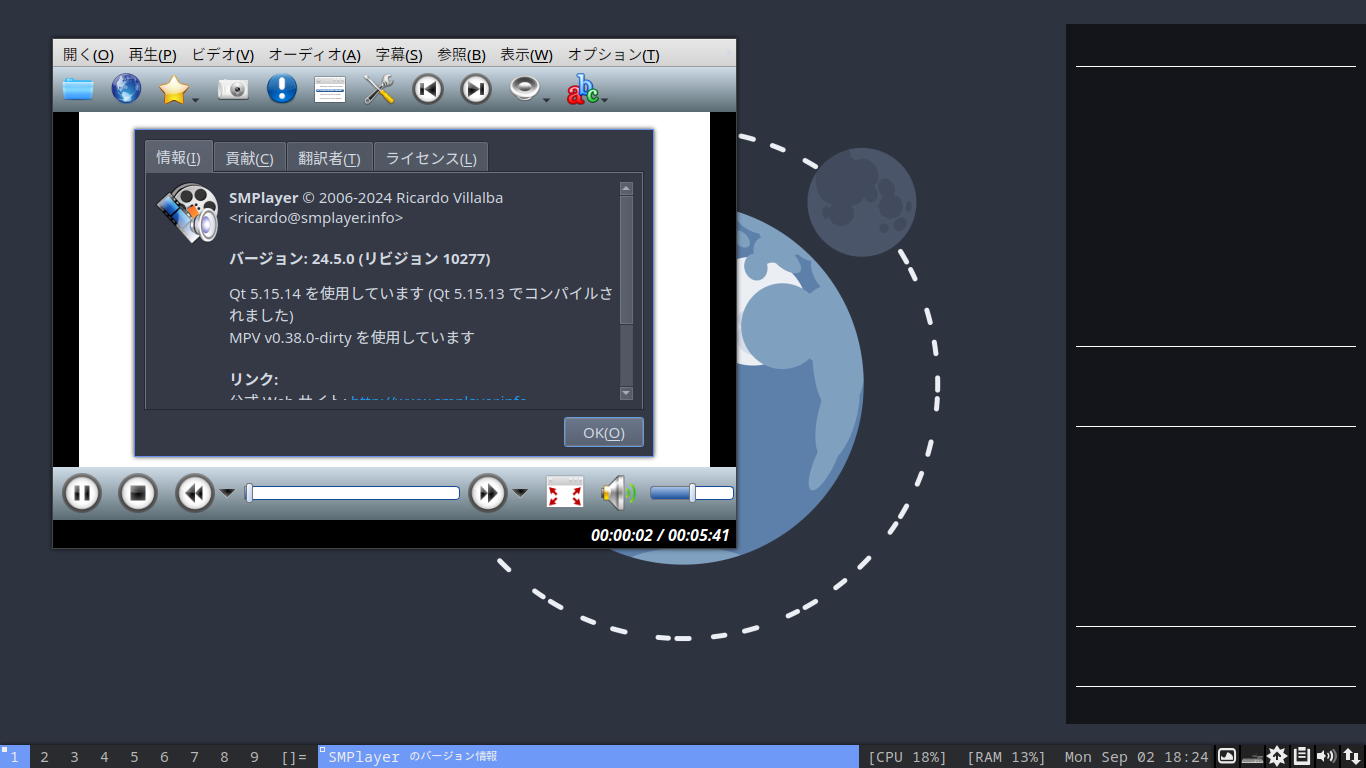Open the 開く(O) menu
1366x768 pixels.
[x=88, y=55]
